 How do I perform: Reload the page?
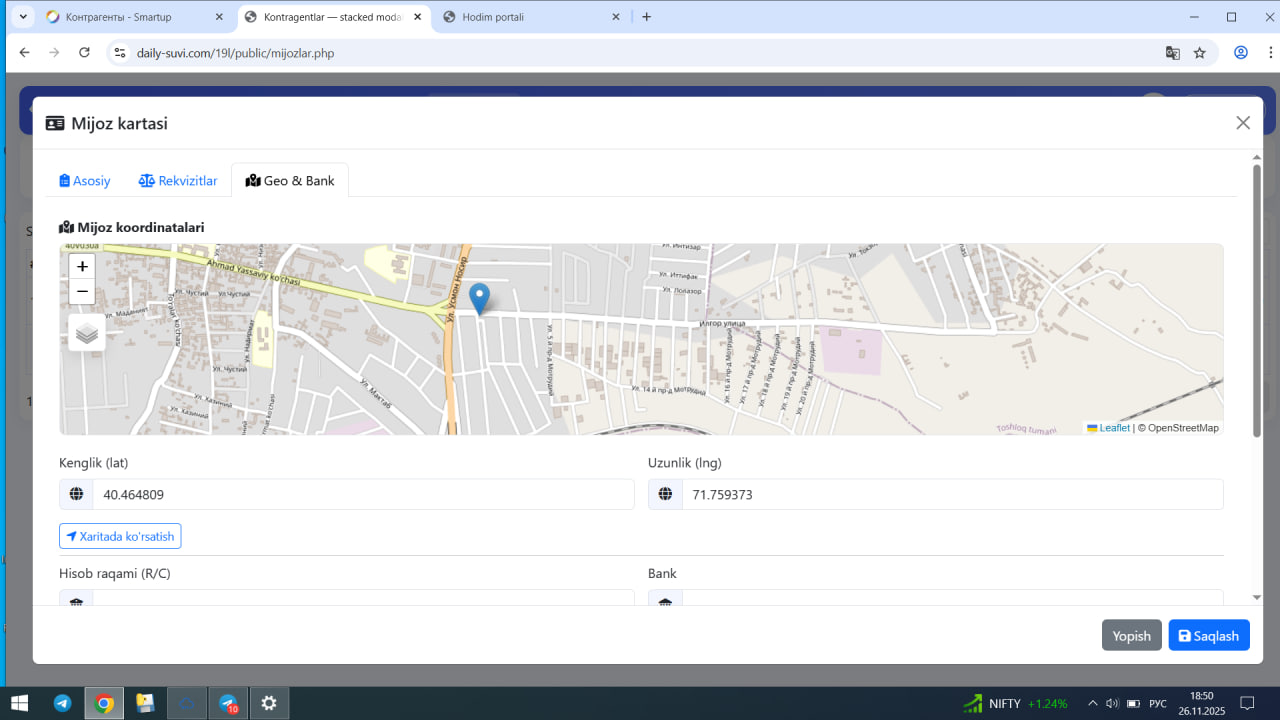pyautogui.click(x=84, y=53)
